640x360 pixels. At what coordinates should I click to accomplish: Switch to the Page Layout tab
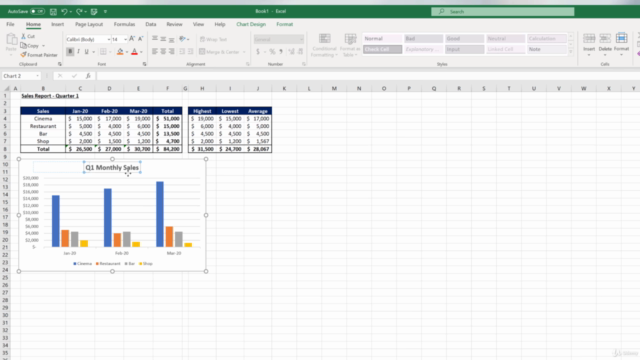click(89, 24)
